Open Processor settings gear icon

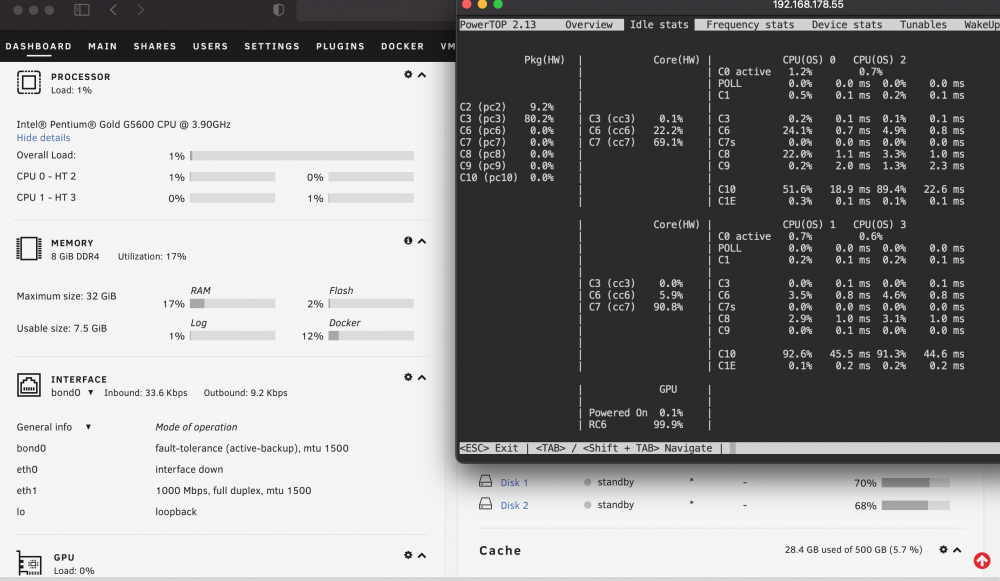pos(408,75)
